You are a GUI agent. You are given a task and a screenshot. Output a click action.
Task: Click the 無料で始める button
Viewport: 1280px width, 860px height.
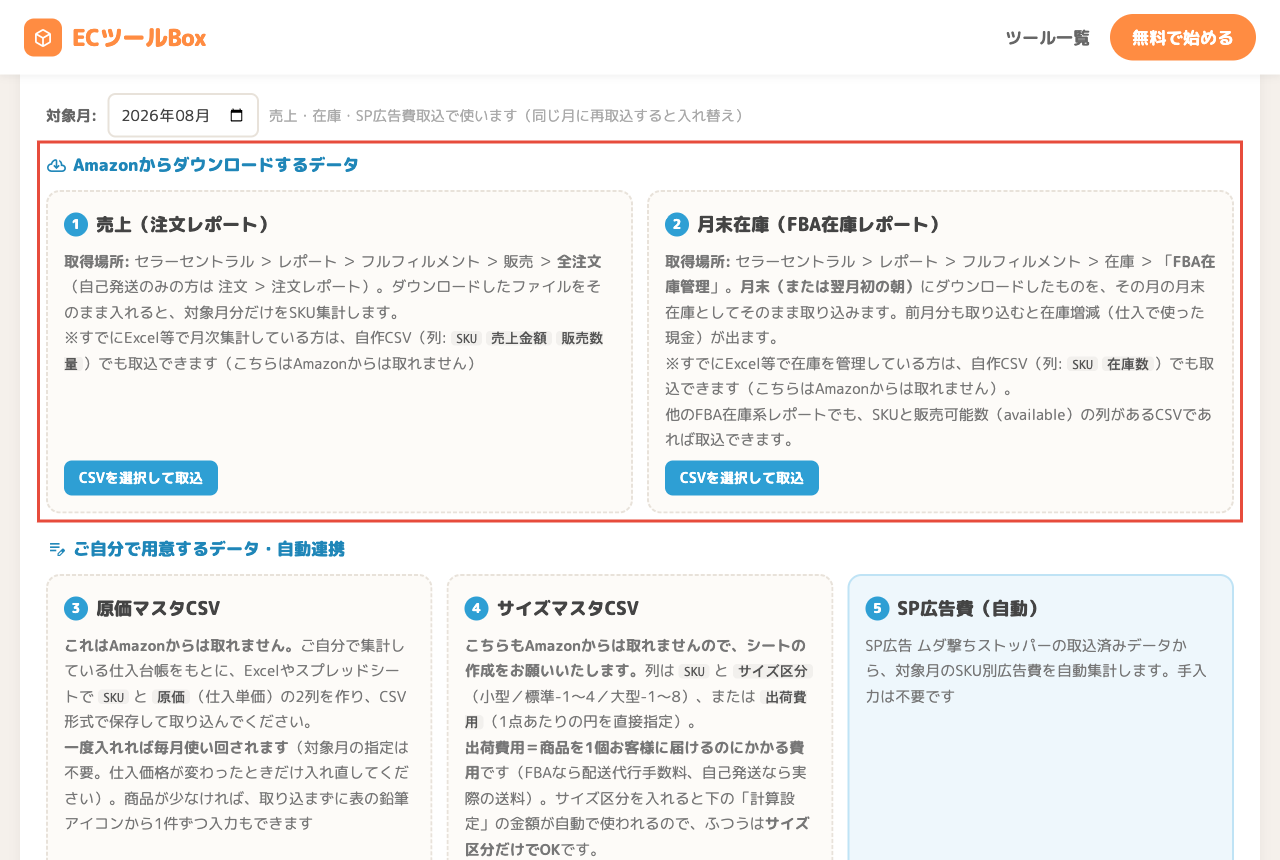click(x=1182, y=38)
